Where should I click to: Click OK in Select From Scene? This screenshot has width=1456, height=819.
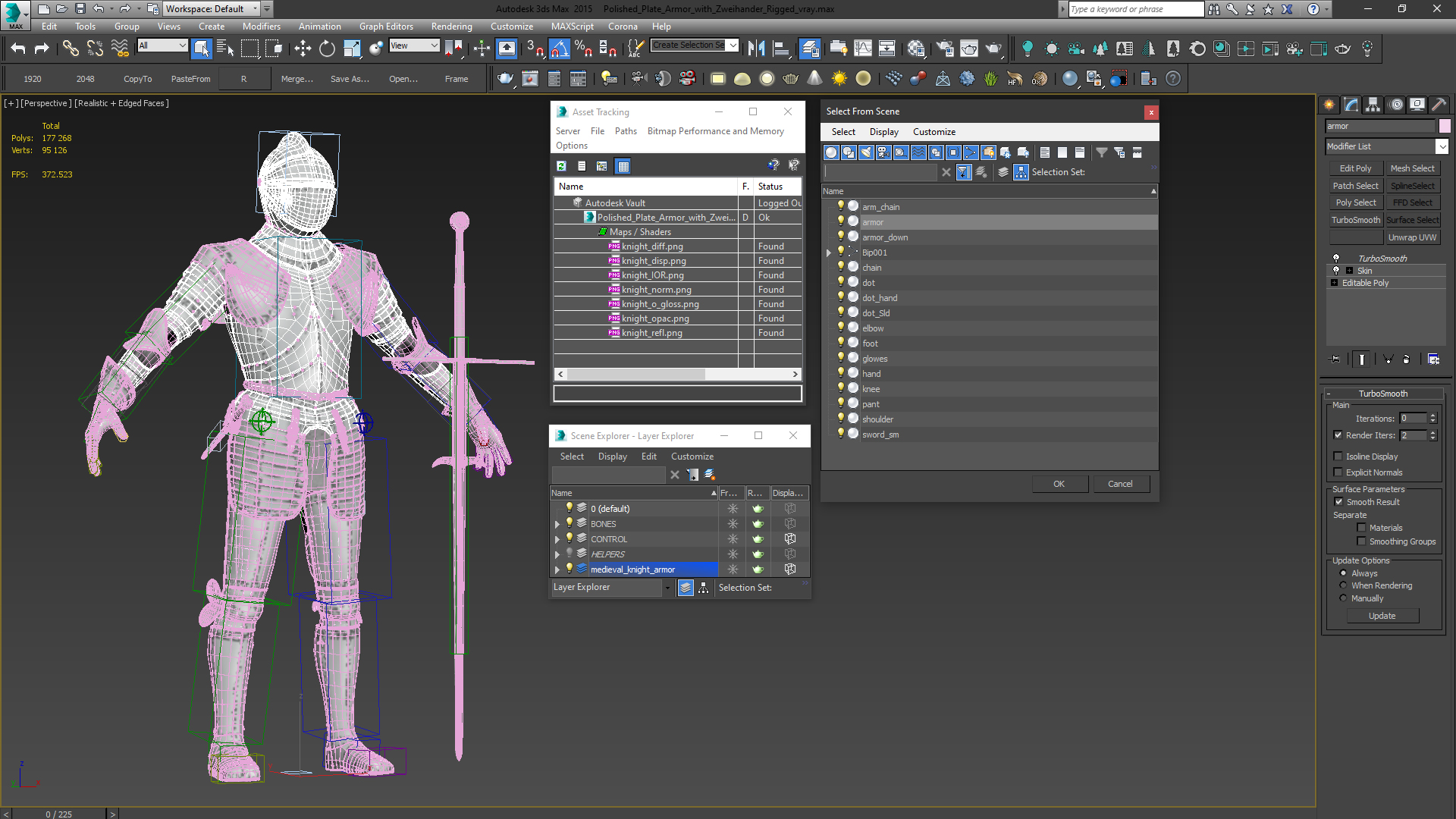pyautogui.click(x=1059, y=484)
